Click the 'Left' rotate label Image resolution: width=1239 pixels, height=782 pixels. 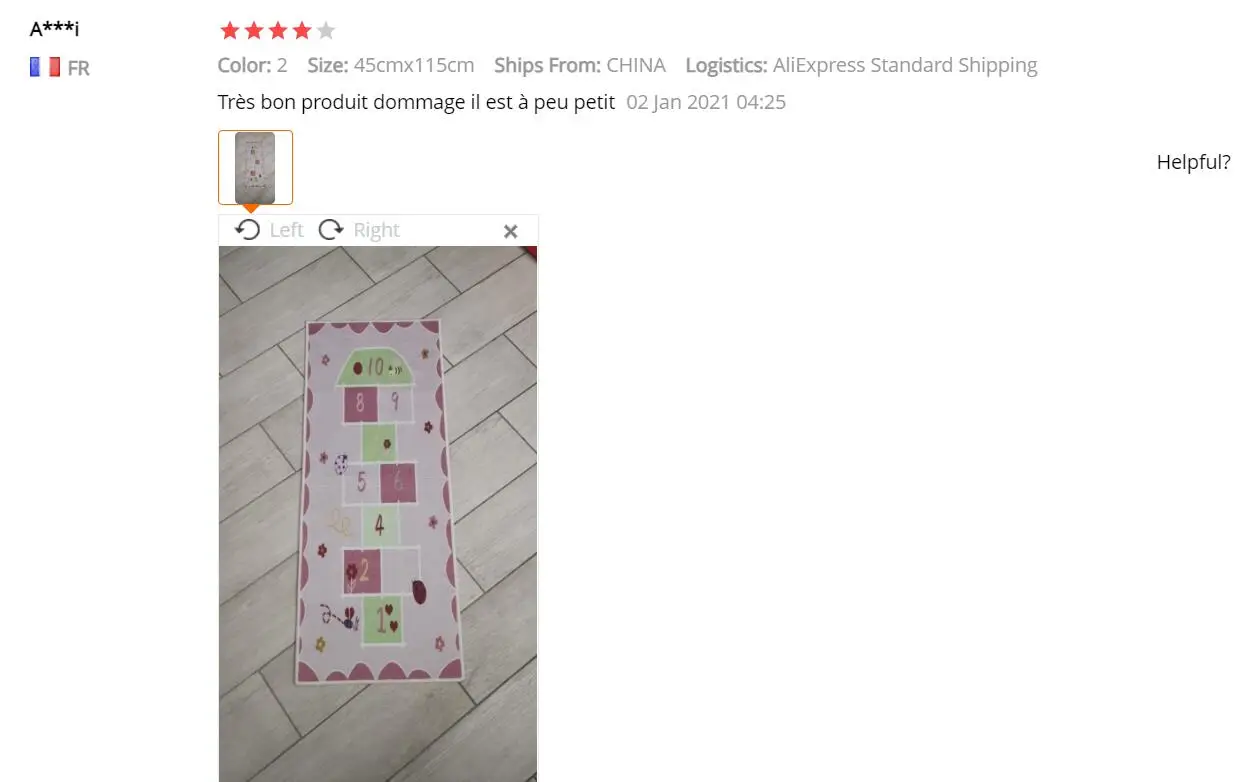(286, 230)
